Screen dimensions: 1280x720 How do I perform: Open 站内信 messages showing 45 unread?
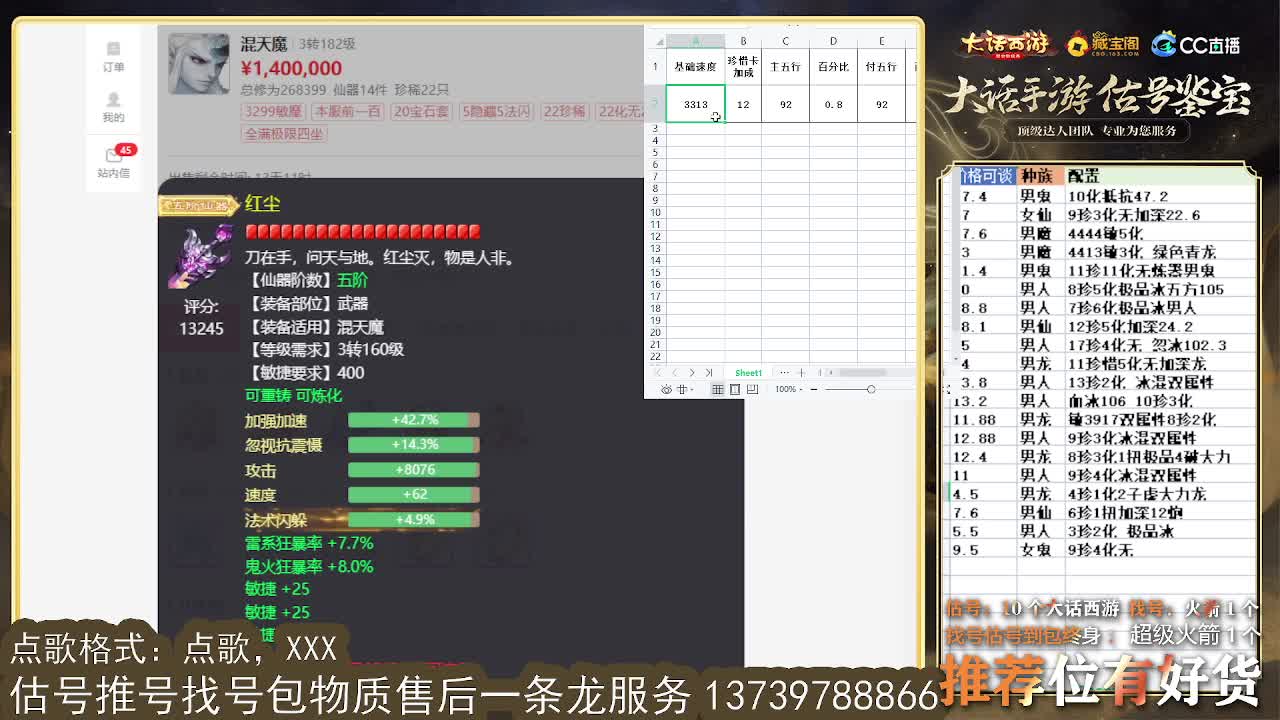click(x=114, y=160)
